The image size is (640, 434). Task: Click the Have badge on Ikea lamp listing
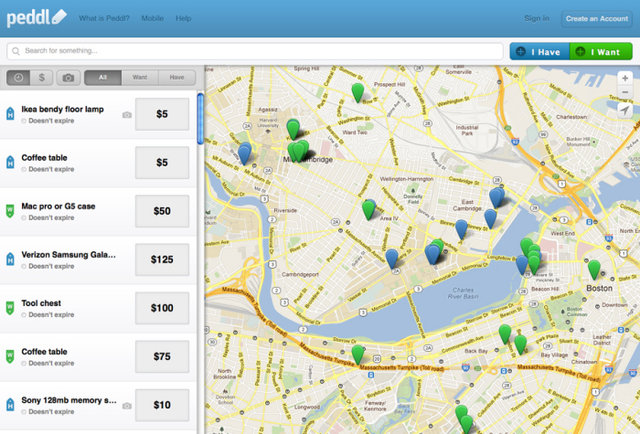(10, 114)
